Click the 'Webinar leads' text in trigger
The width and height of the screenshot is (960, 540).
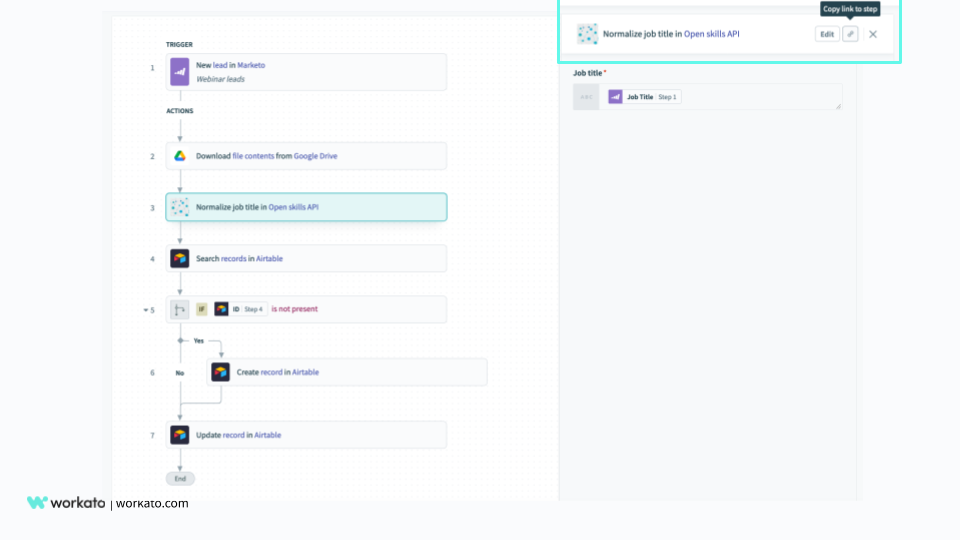click(220, 79)
